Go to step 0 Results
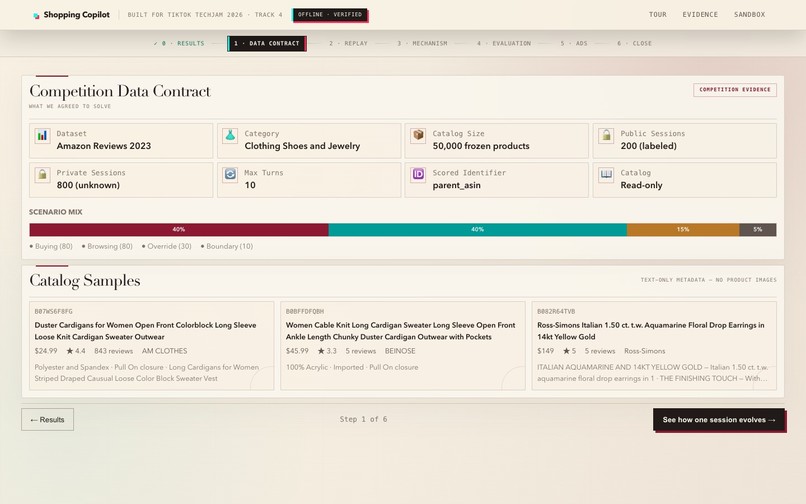The width and height of the screenshot is (806, 504). click(179, 44)
